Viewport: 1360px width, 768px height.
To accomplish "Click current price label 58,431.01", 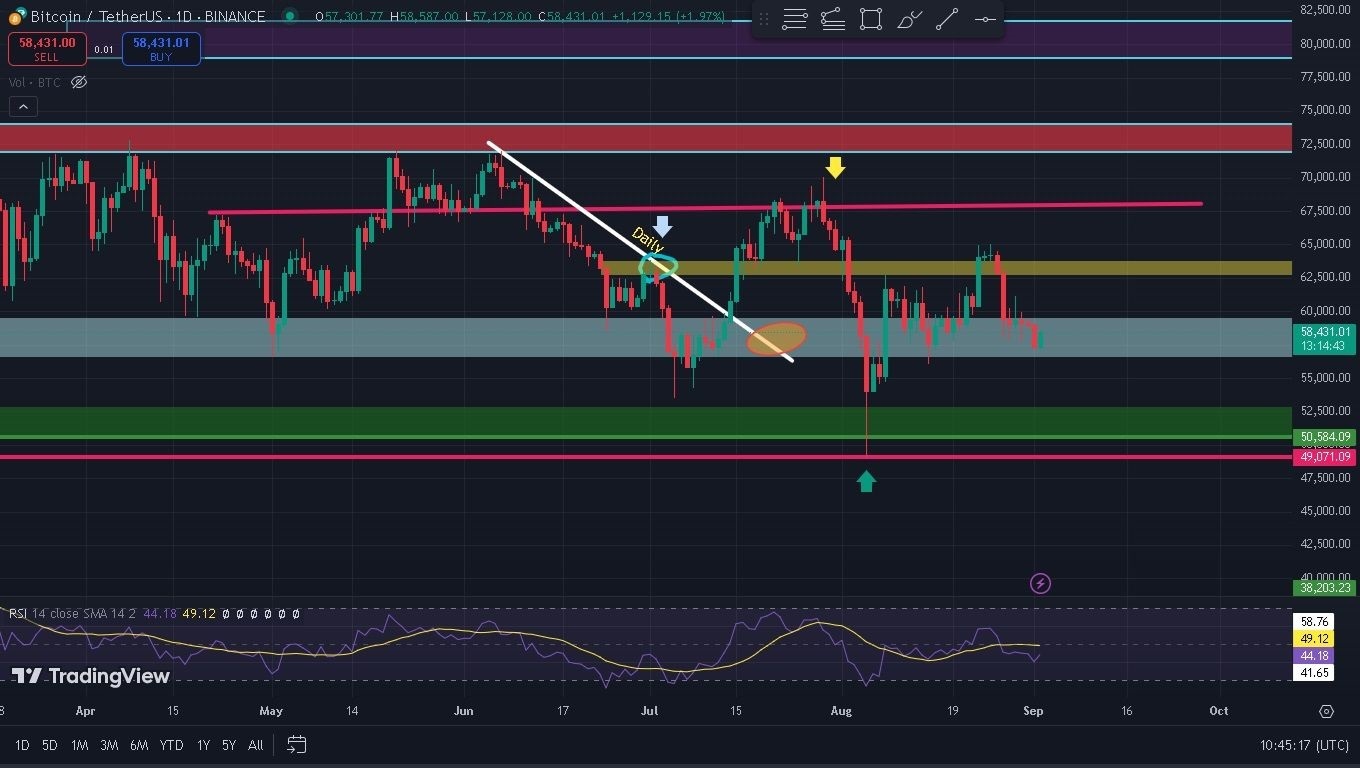I will coord(1325,338).
